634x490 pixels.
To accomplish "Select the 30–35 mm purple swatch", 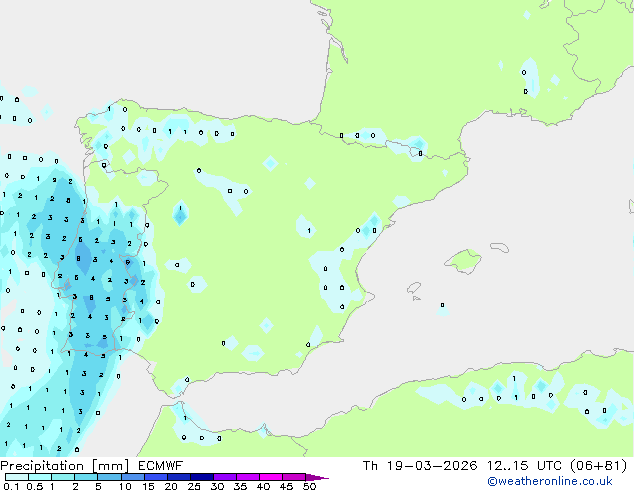I will (224, 477).
